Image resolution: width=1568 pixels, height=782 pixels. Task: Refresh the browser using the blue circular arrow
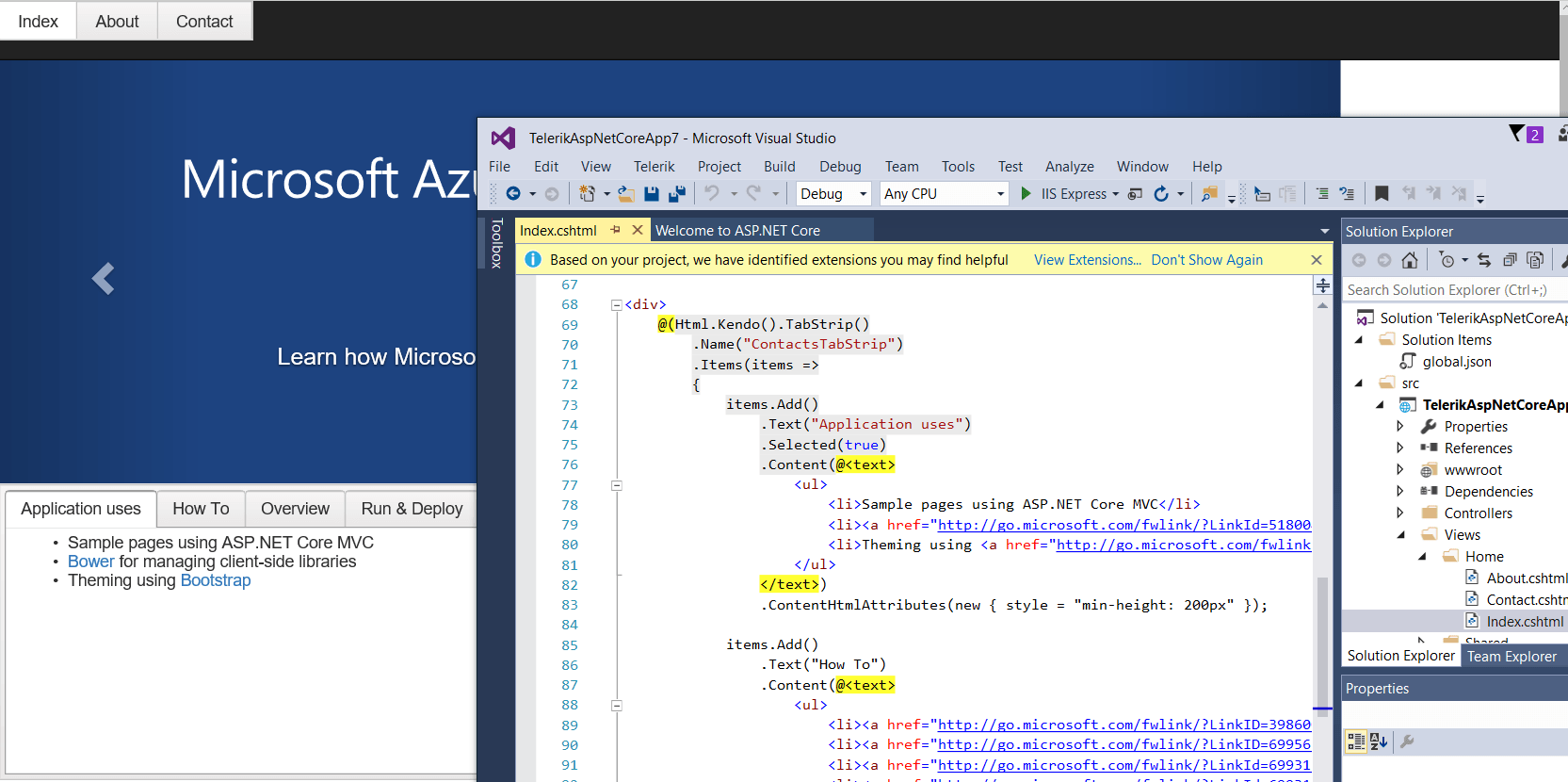click(x=1161, y=193)
